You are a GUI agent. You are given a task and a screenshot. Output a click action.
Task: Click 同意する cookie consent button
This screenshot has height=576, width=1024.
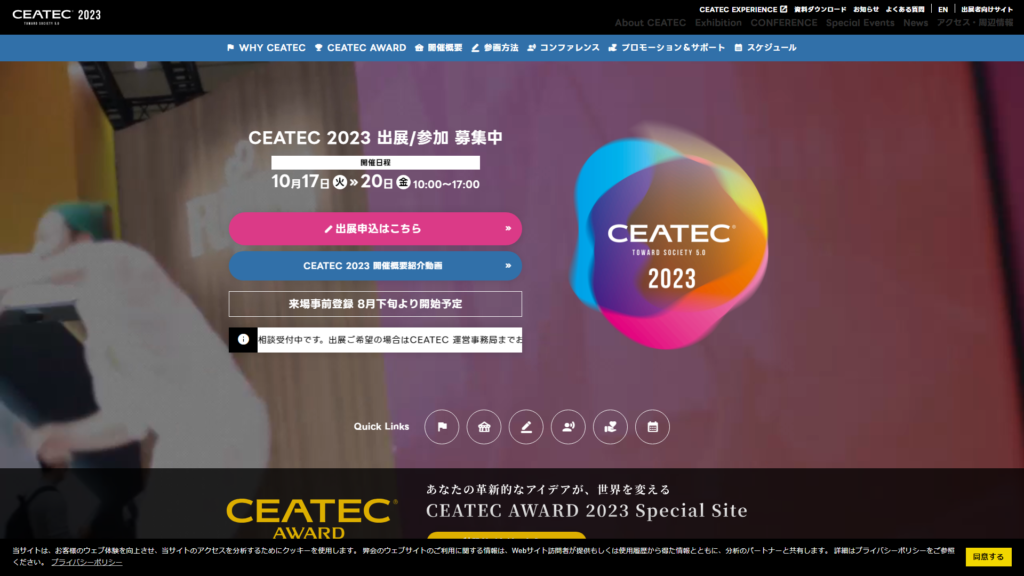[988, 557]
